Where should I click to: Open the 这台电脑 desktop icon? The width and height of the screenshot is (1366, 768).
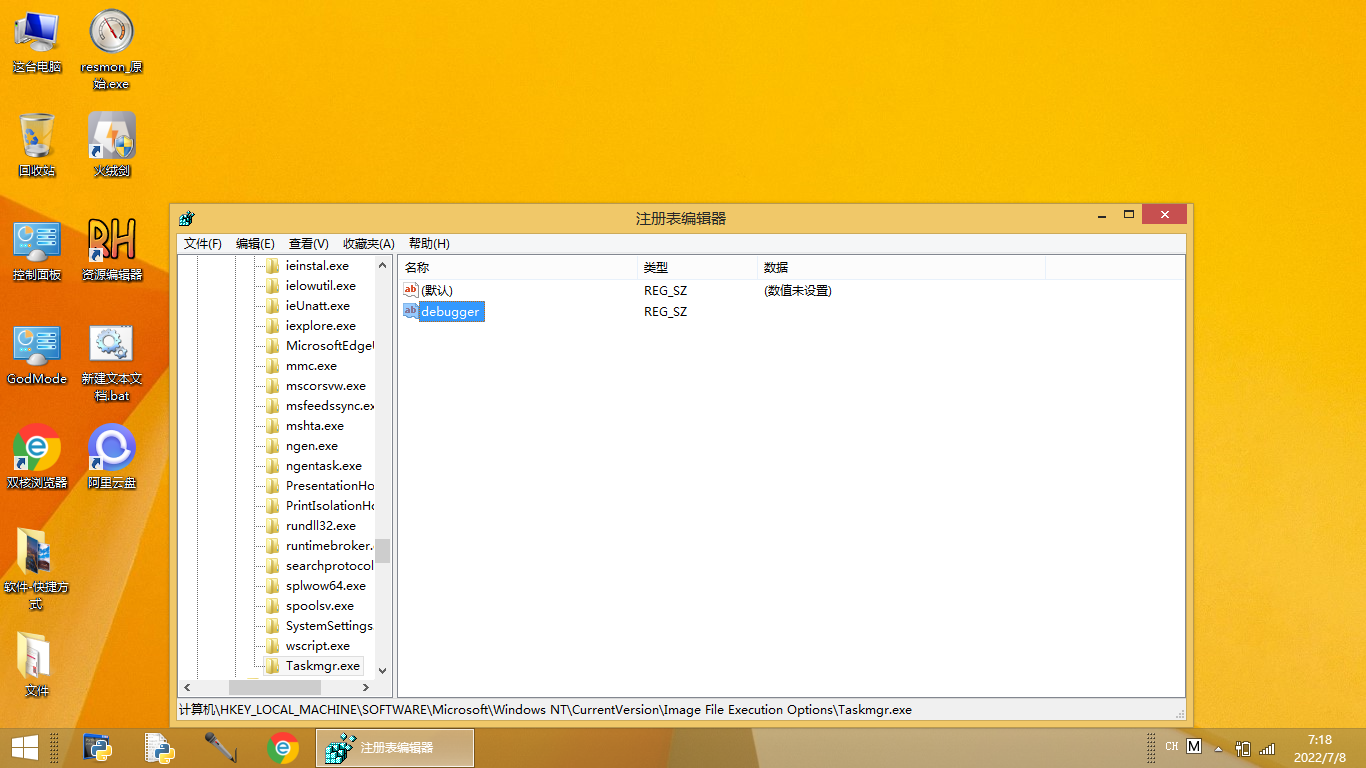coord(37,42)
